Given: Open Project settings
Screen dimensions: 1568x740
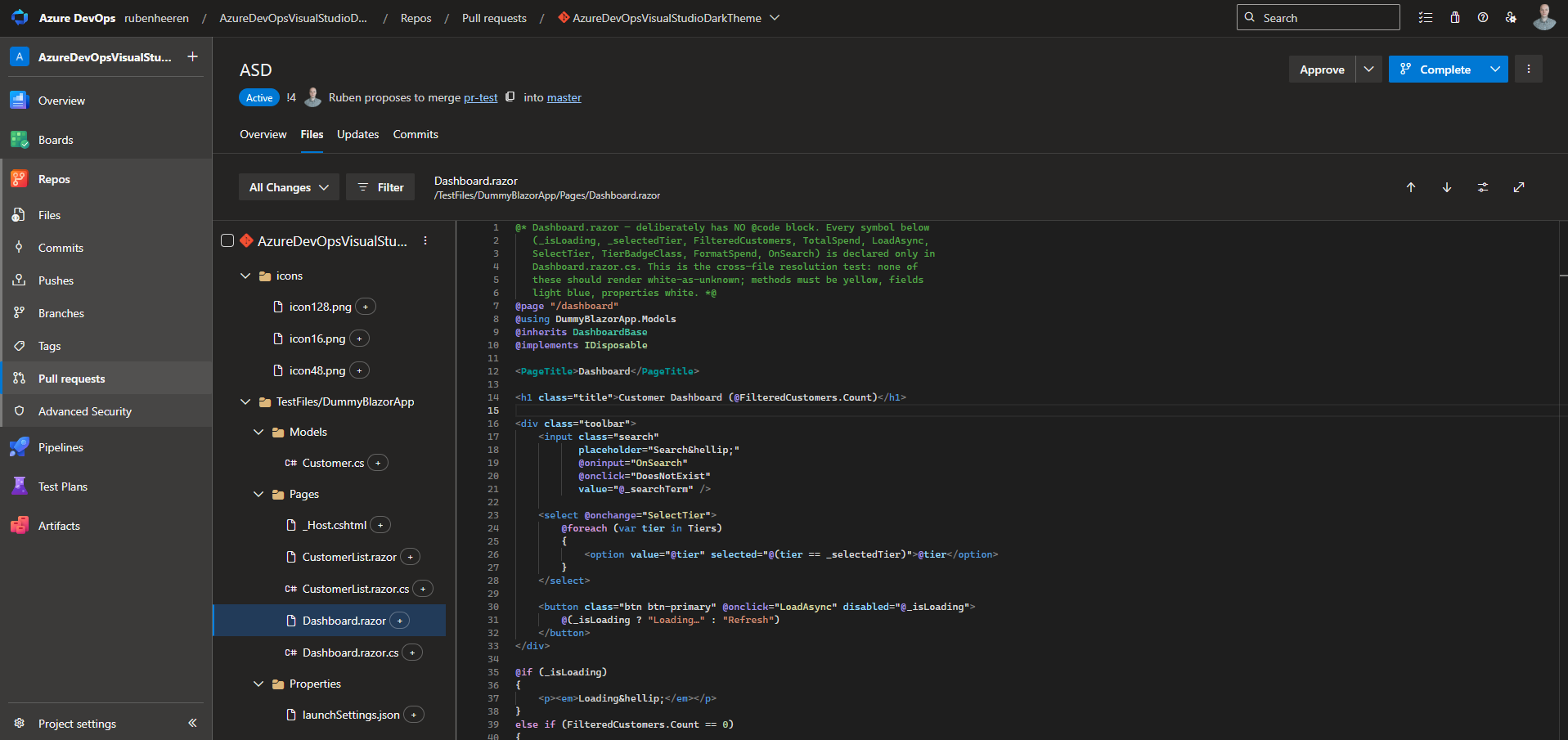Looking at the screenshot, I should (77, 724).
